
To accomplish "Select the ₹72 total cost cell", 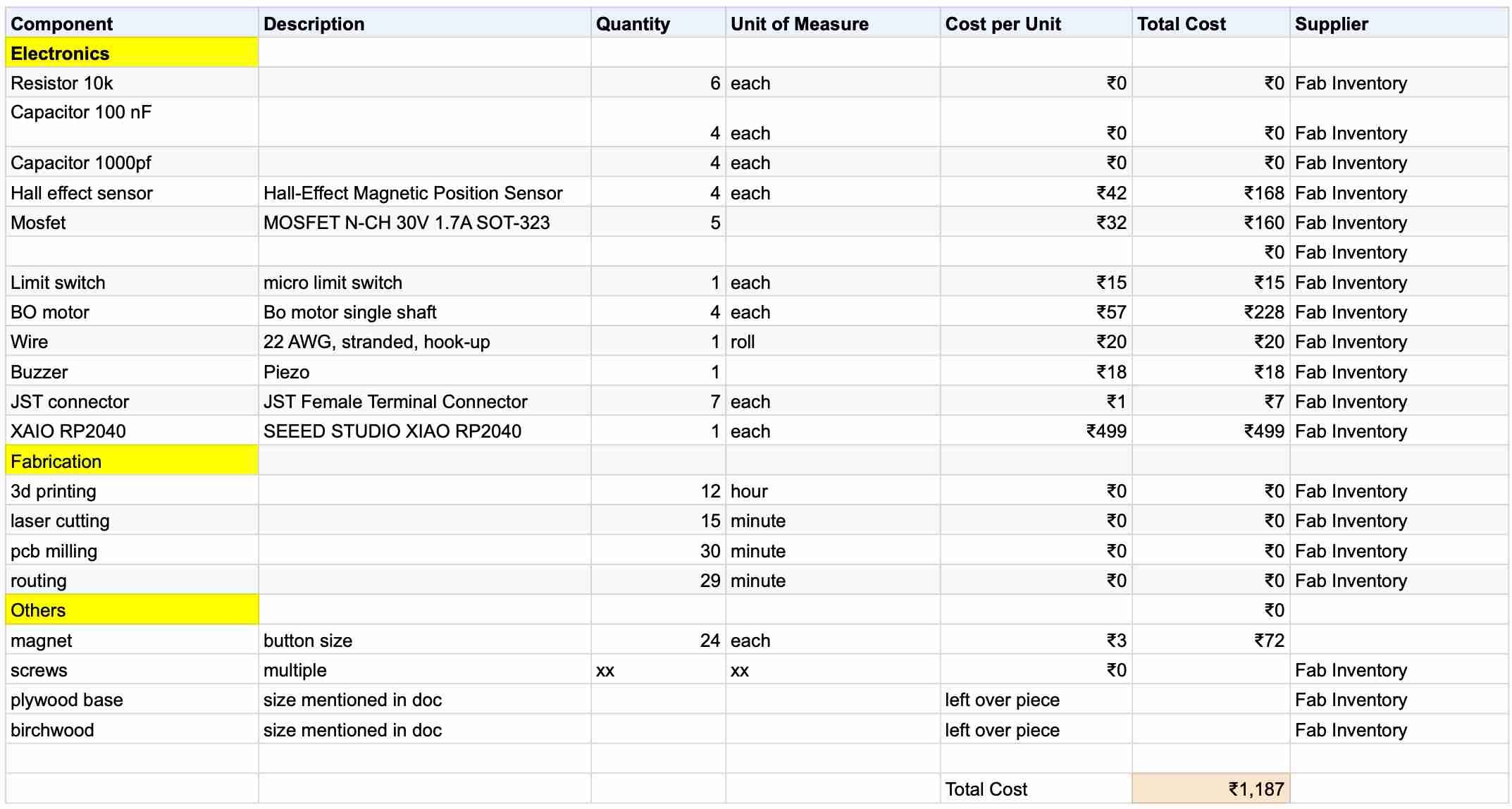I will point(1210,640).
